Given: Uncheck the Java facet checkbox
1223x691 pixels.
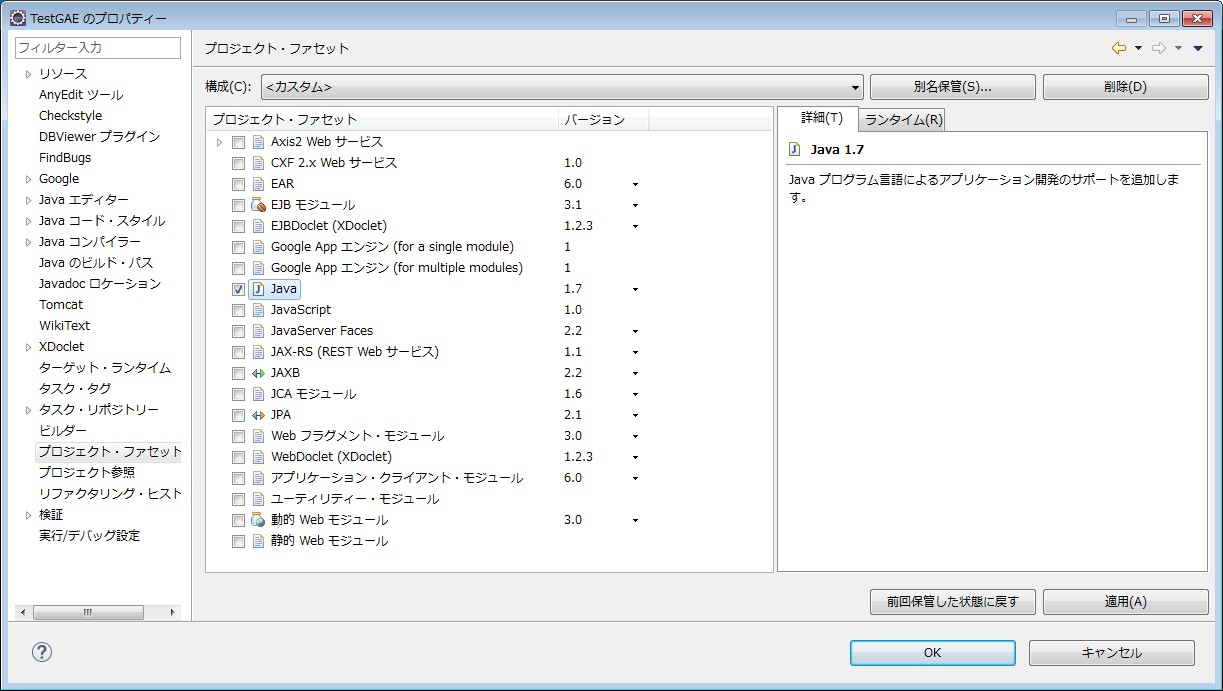Looking at the screenshot, I should coord(238,289).
